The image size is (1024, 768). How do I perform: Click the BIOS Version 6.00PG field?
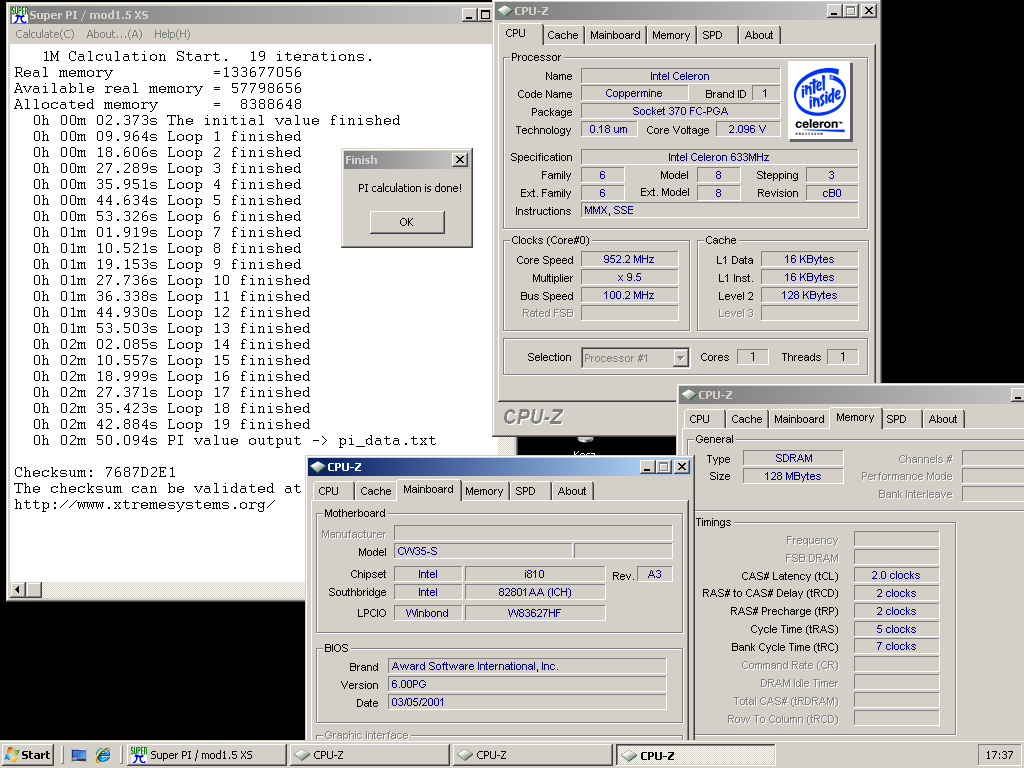pyautogui.click(x=527, y=684)
